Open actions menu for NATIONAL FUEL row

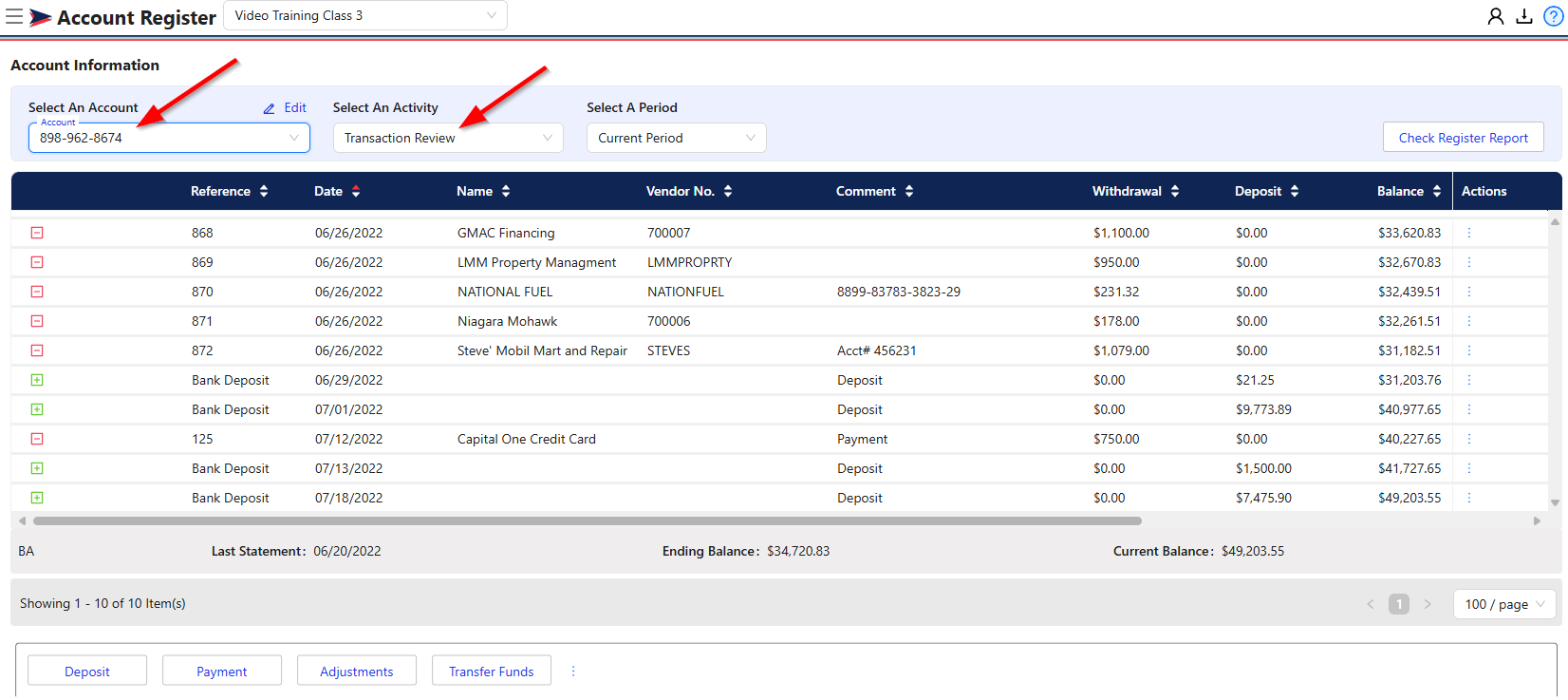tap(1469, 292)
